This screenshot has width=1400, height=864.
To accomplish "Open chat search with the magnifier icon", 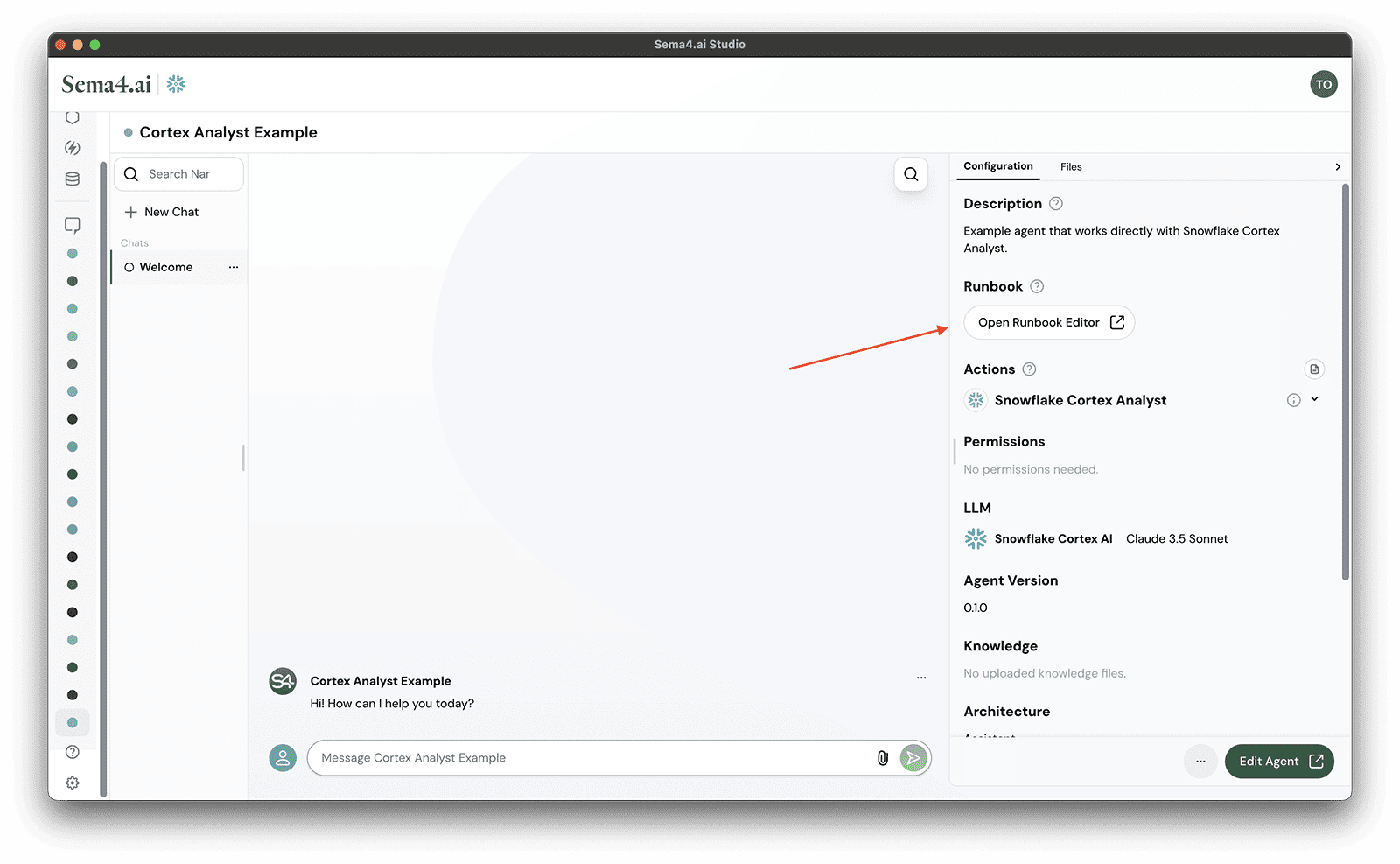I will click(911, 174).
